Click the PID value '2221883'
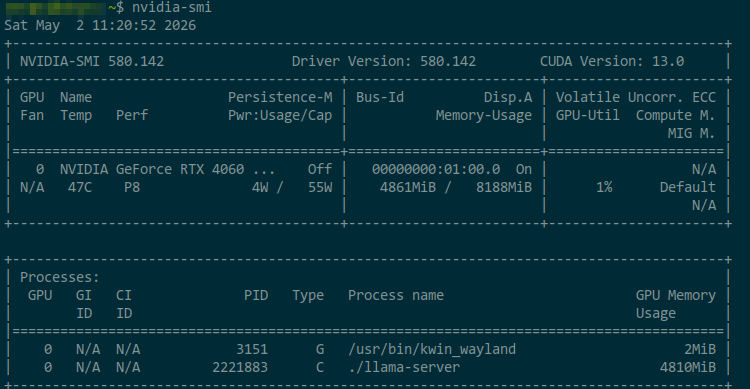The width and height of the screenshot is (750, 389). pos(240,367)
